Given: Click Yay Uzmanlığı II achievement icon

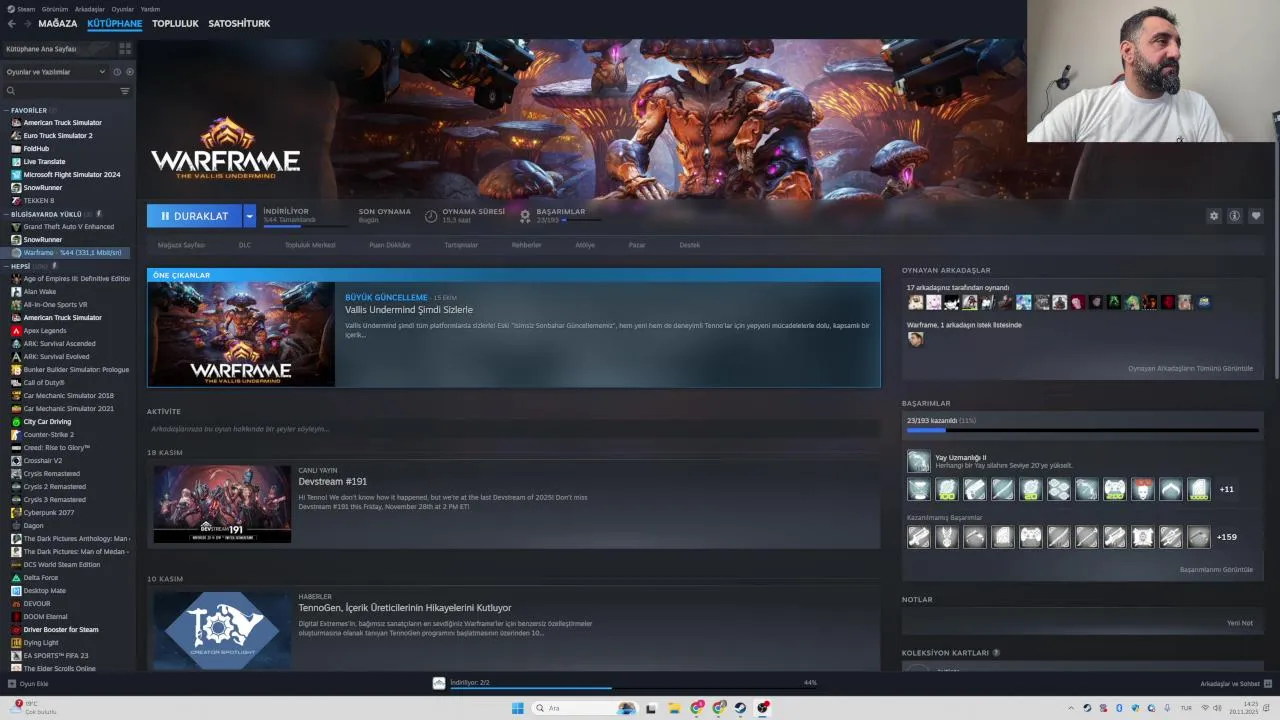Looking at the screenshot, I should [x=918, y=461].
